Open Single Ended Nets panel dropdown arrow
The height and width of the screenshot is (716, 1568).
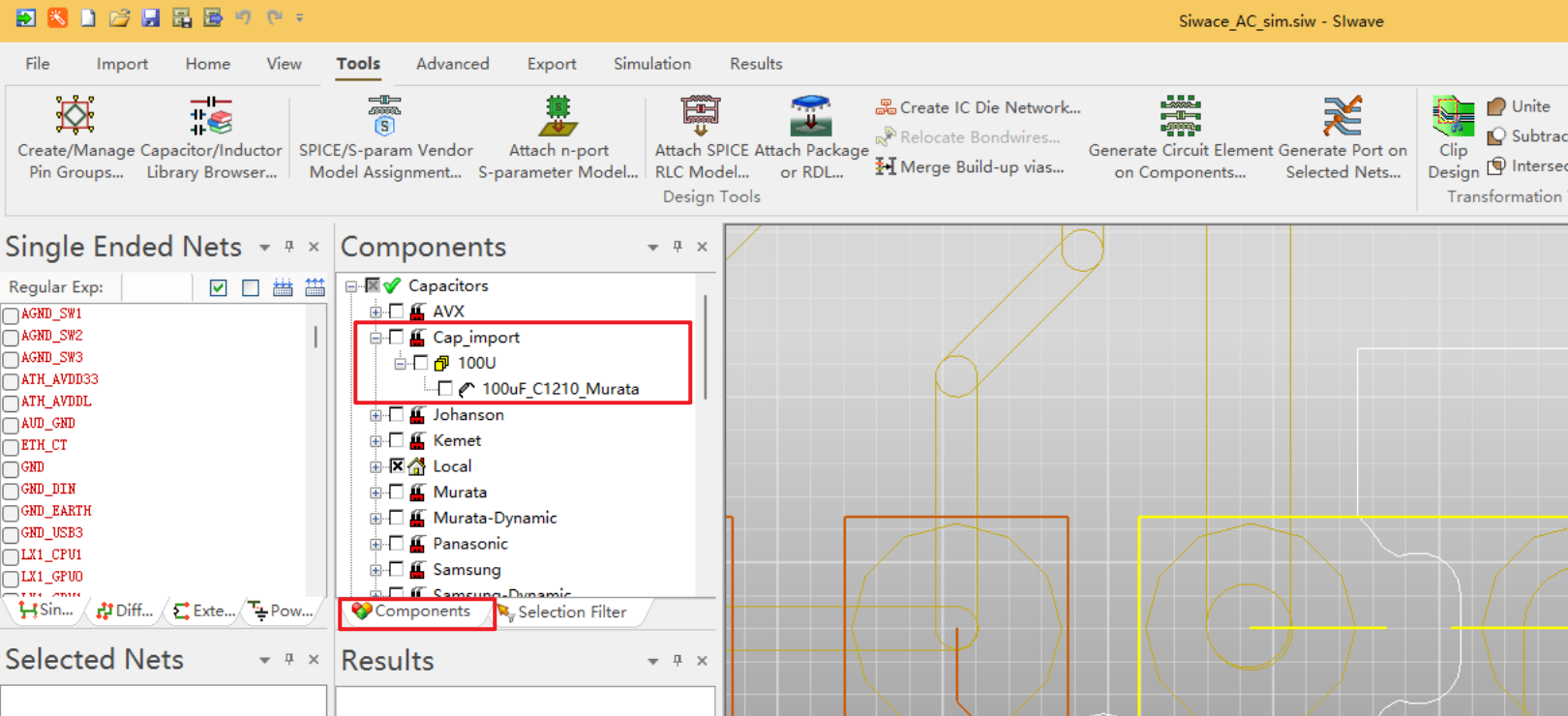point(264,248)
